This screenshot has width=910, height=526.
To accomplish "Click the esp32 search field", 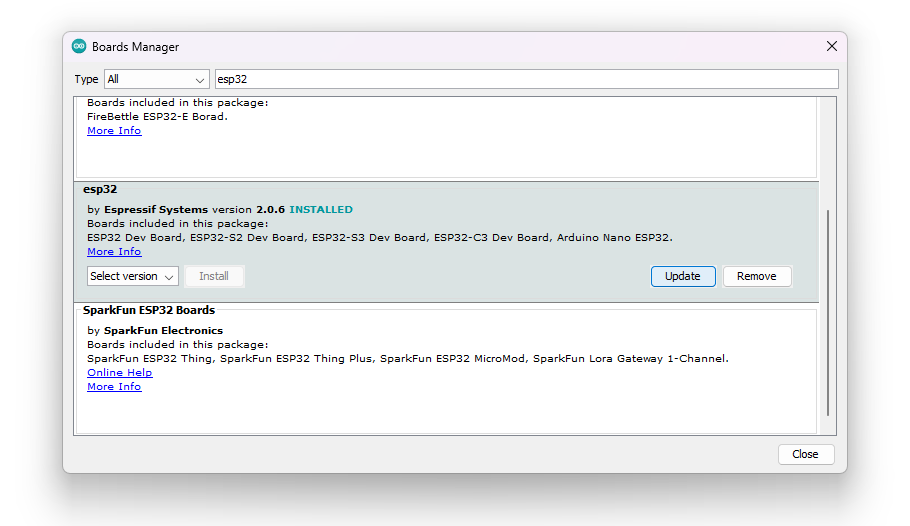I will pyautogui.click(x=526, y=79).
